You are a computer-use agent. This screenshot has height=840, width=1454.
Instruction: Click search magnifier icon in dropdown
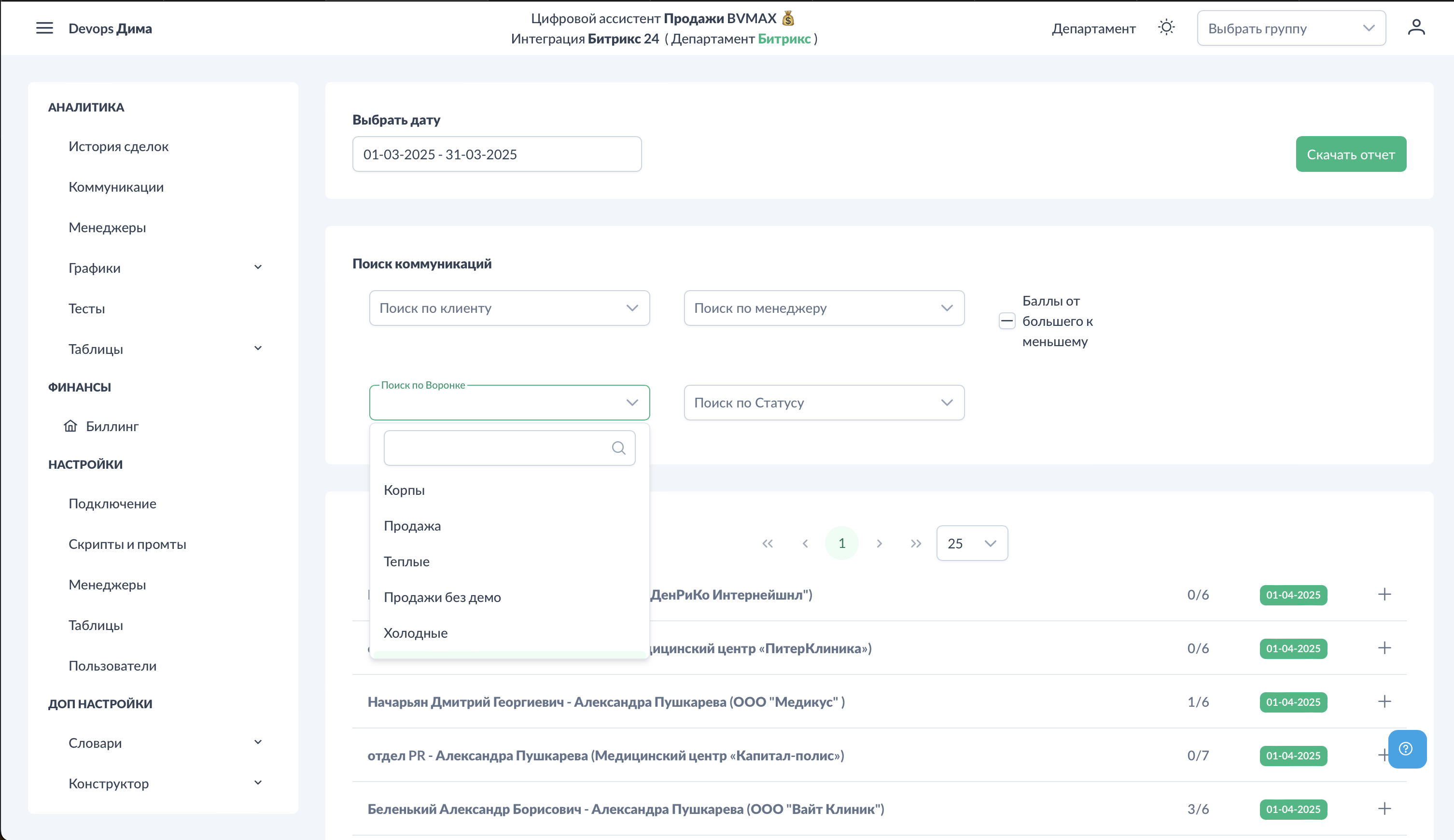618,448
